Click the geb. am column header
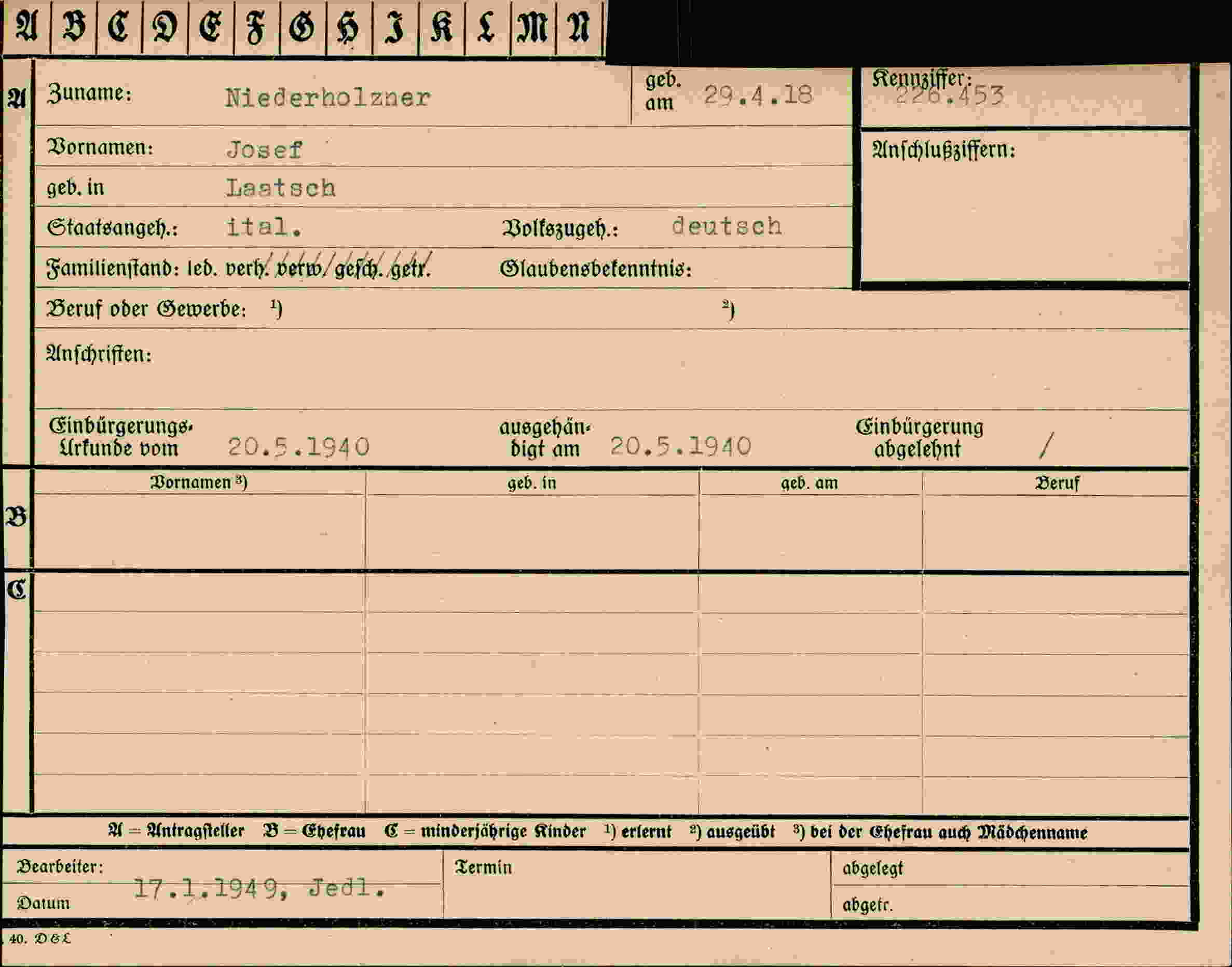 coord(810,483)
